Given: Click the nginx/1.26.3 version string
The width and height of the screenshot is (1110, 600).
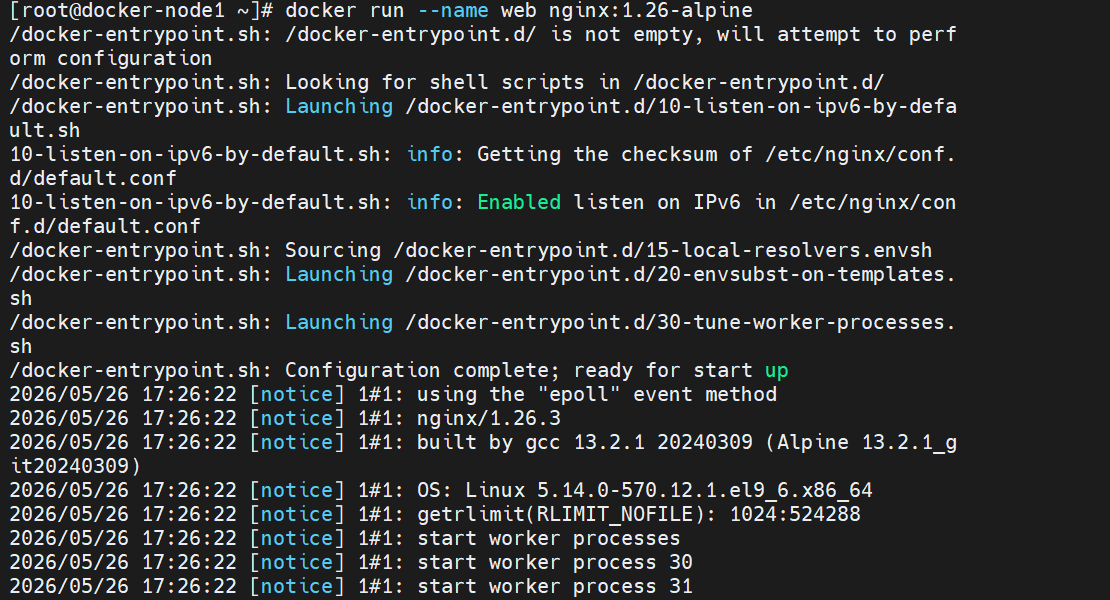Looking at the screenshot, I should 489,419.
